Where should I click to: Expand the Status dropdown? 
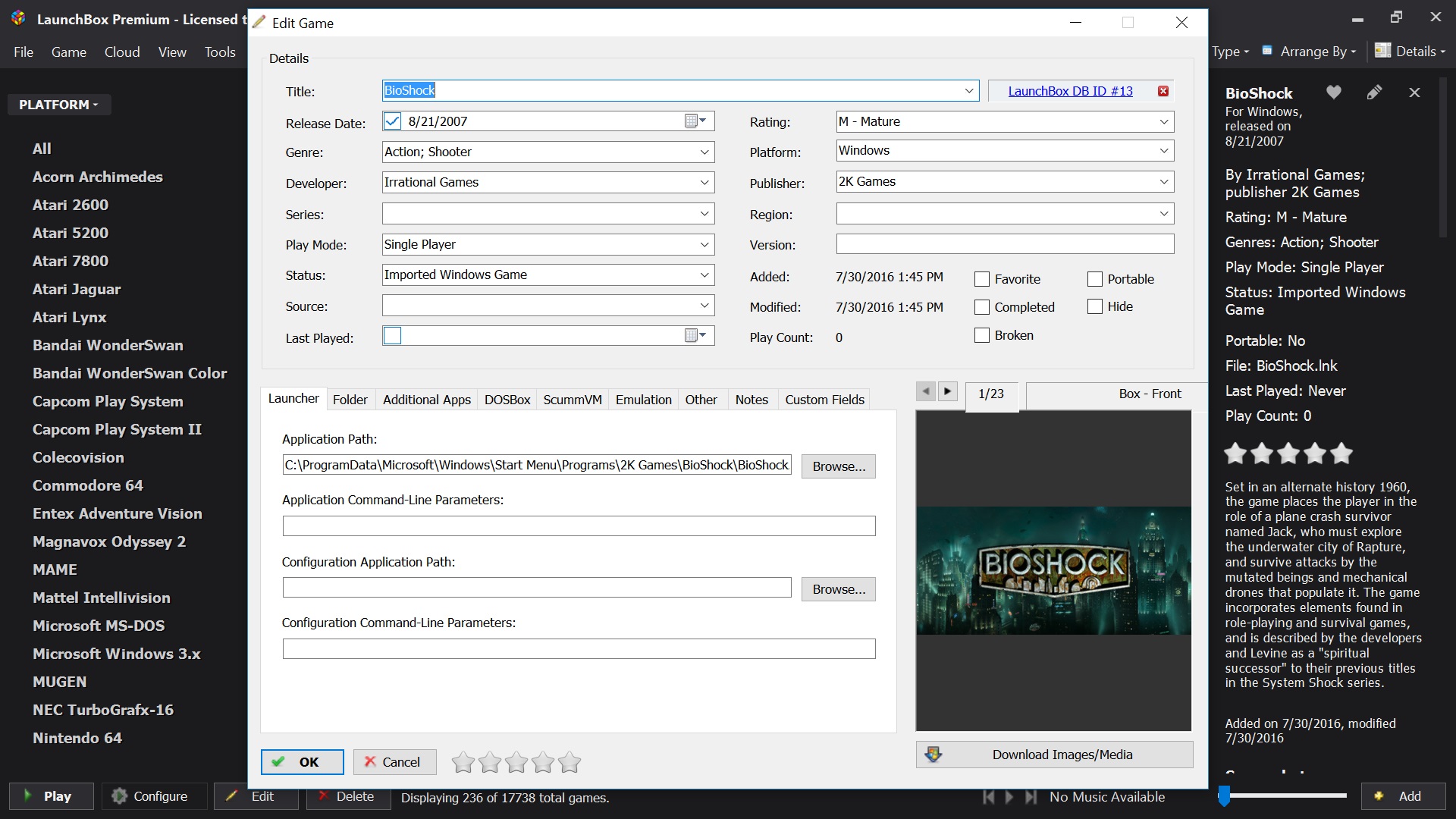[x=704, y=275]
